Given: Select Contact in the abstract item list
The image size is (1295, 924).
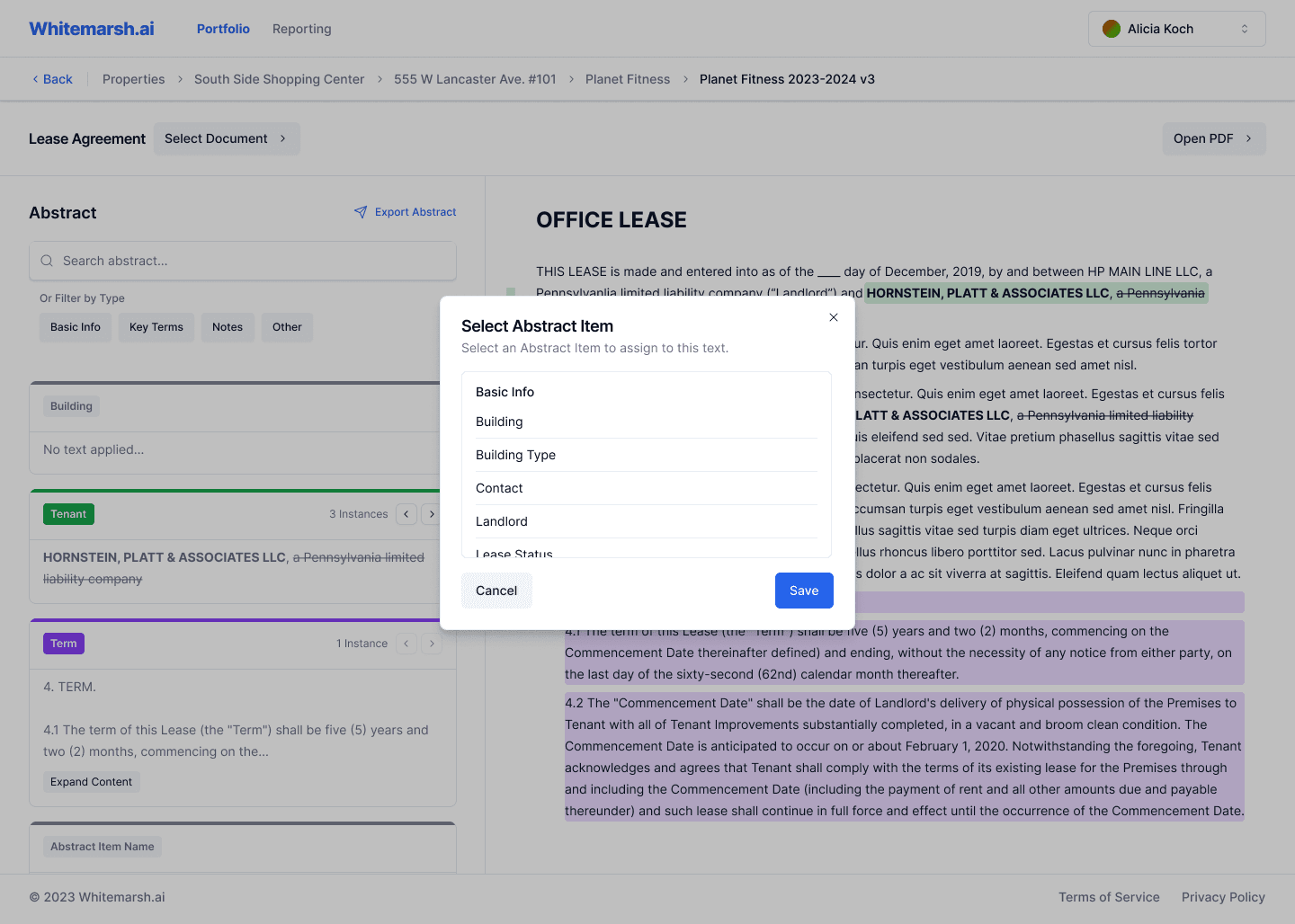Looking at the screenshot, I should [x=646, y=488].
